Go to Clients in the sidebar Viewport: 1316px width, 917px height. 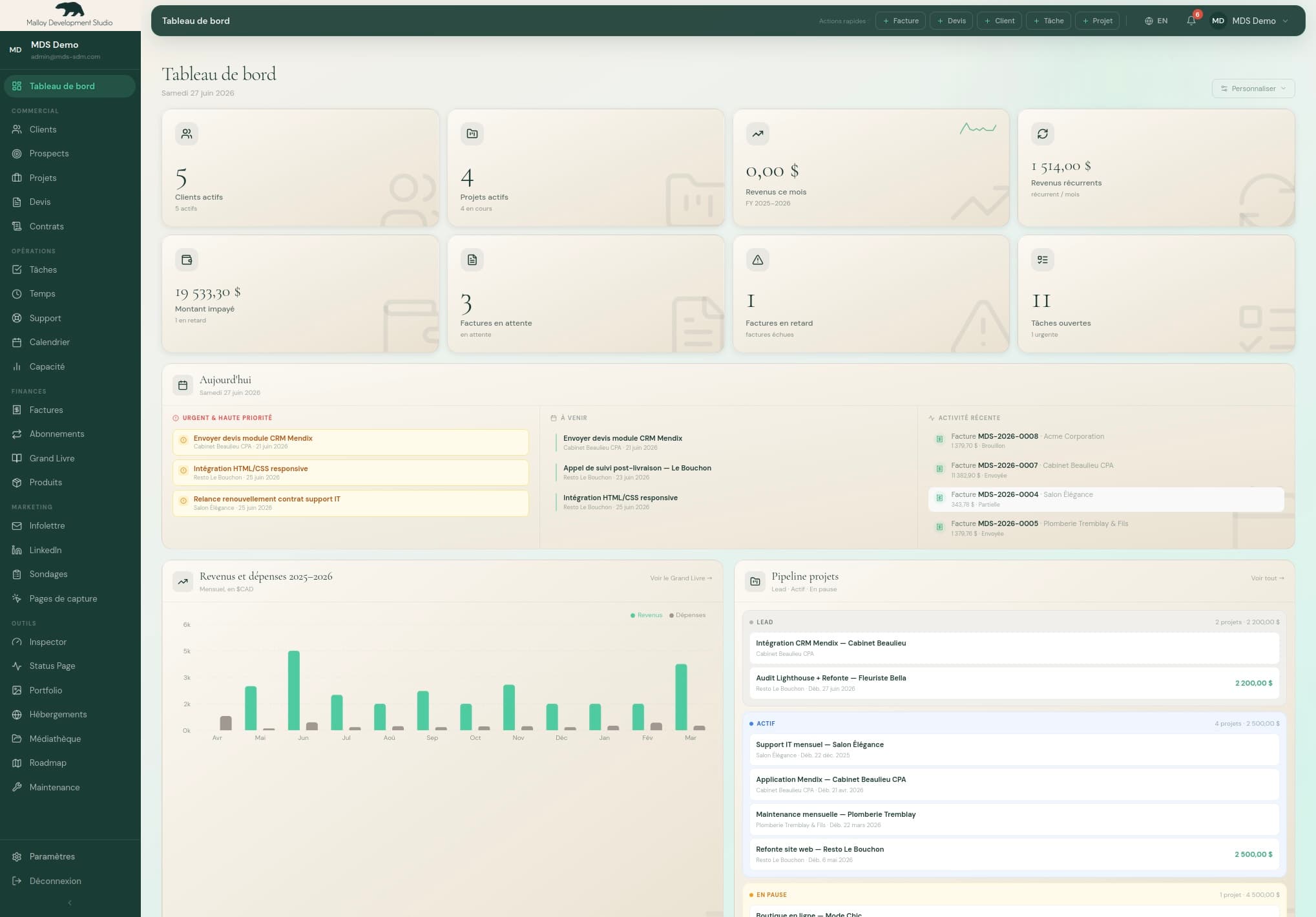point(70,129)
